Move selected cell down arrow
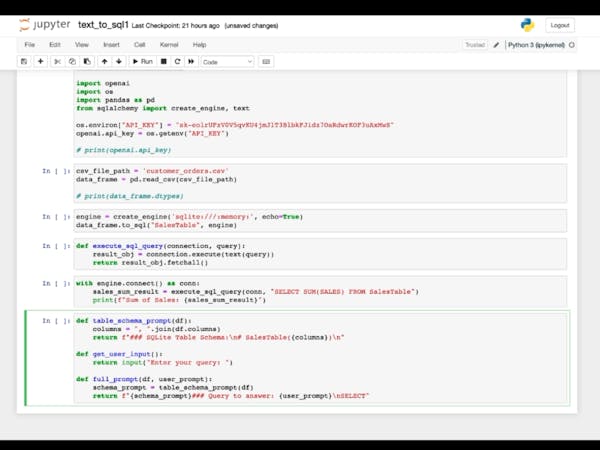Image resolution: width=600 pixels, height=450 pixels. pos(119,62)
